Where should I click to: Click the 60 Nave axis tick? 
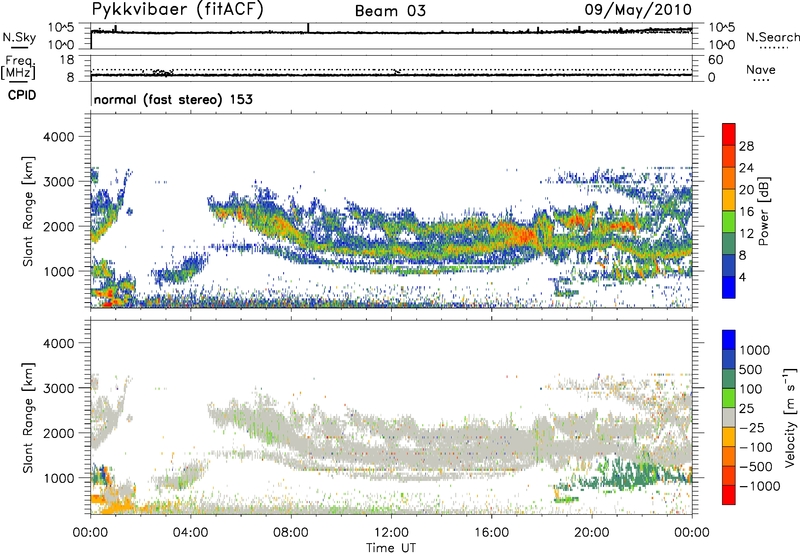(715, 60)
